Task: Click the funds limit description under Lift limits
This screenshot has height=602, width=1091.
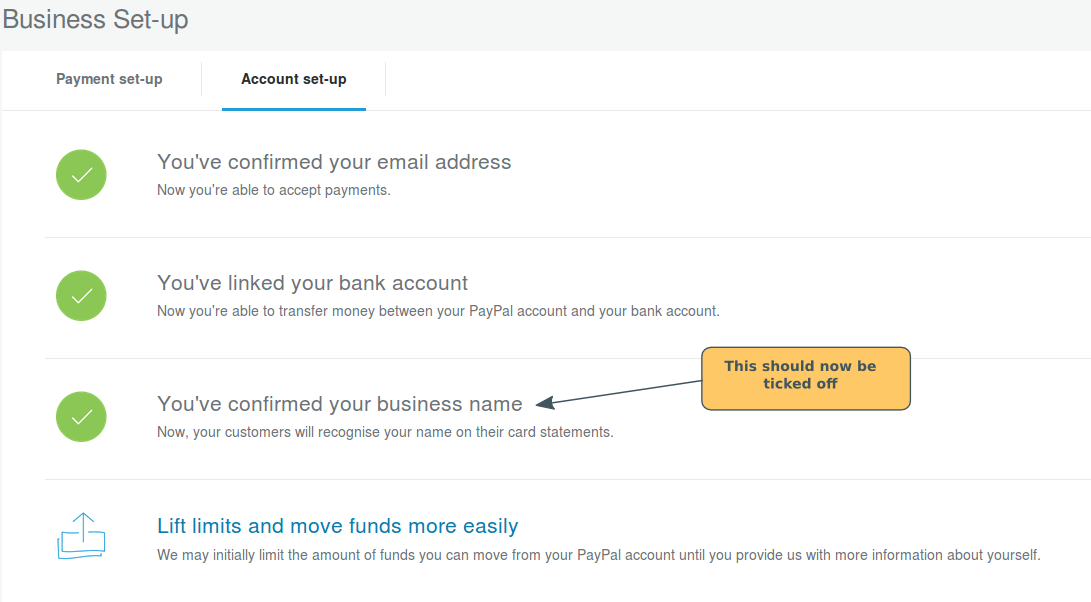Action: [598, 554]
